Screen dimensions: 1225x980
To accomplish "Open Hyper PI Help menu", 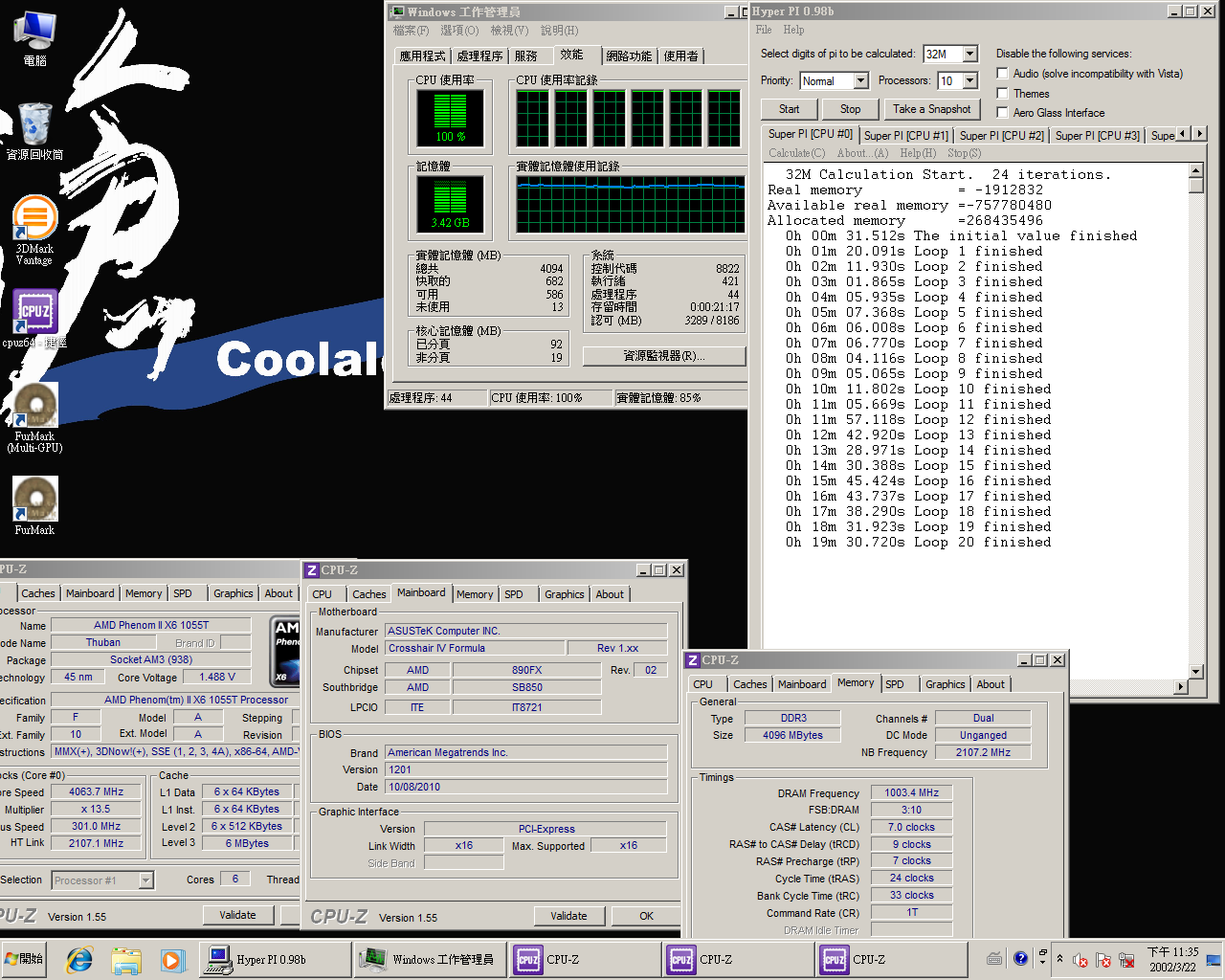I will click(x=793, y=30).
